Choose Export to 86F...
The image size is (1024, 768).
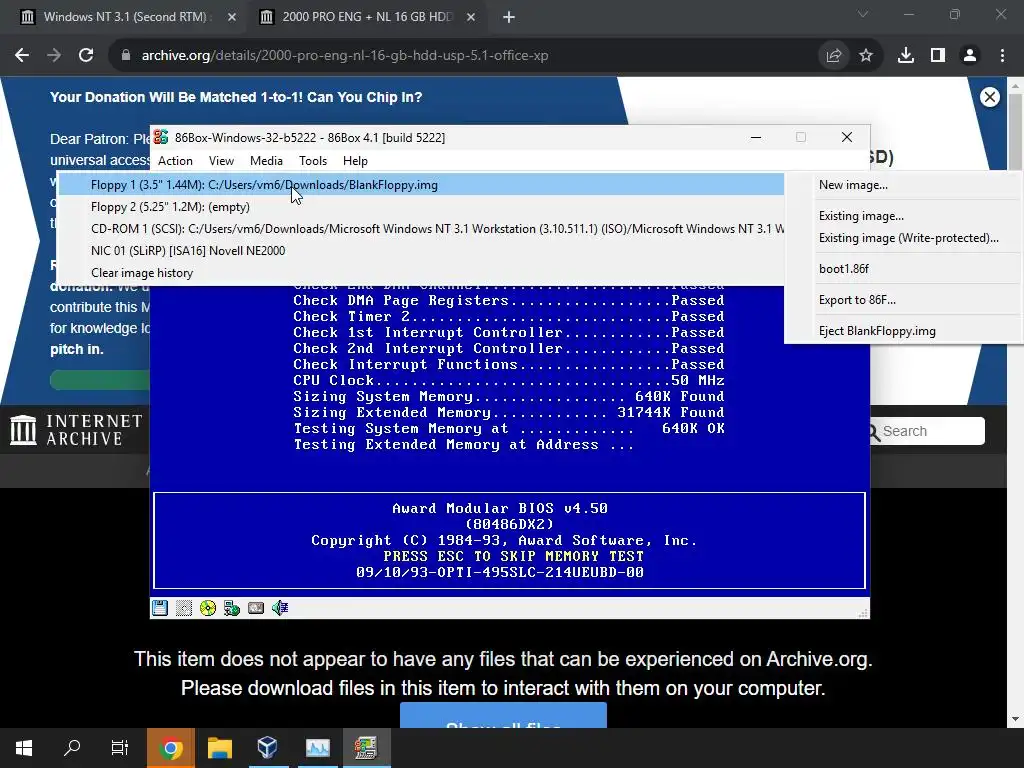pyautogui.click(x=903, y=300)
